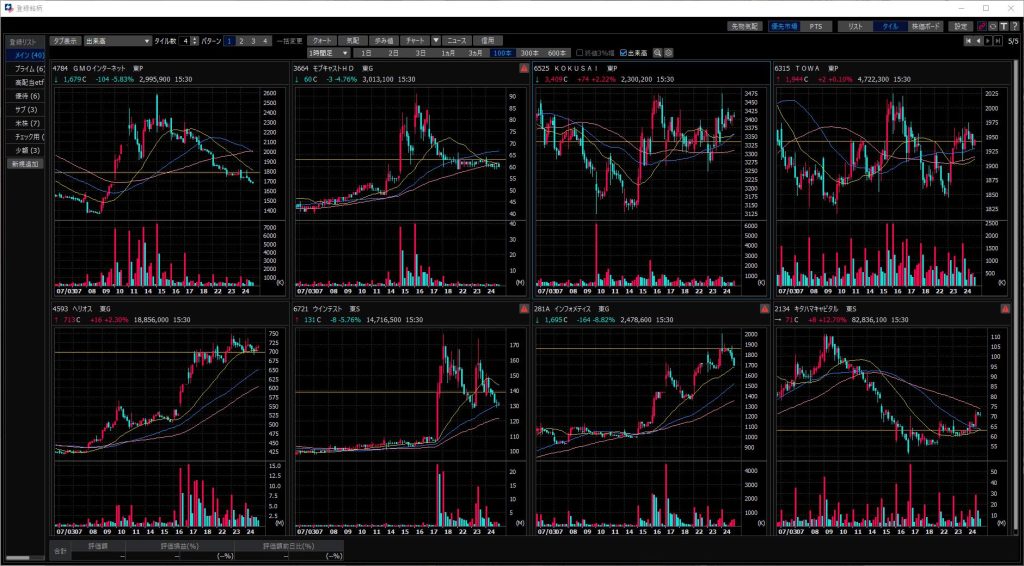Viewport: 1024px width, 566px height.
Task: Go to the first page of tiles
Action: pos(967,41)
